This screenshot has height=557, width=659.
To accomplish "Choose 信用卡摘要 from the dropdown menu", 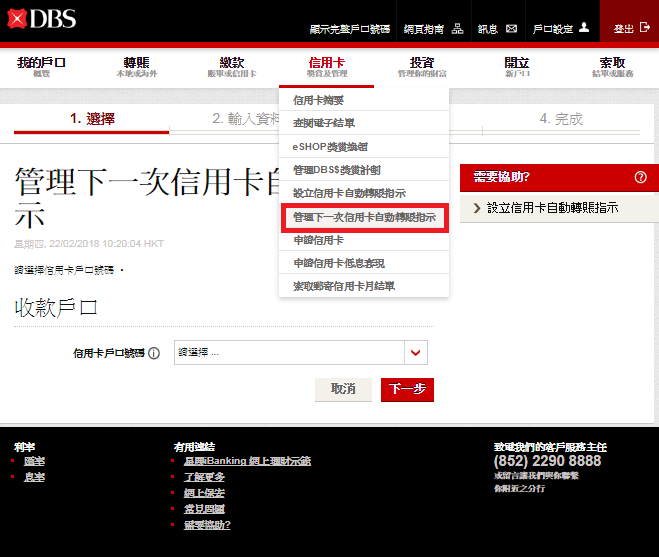I will (x=318, y=101).
